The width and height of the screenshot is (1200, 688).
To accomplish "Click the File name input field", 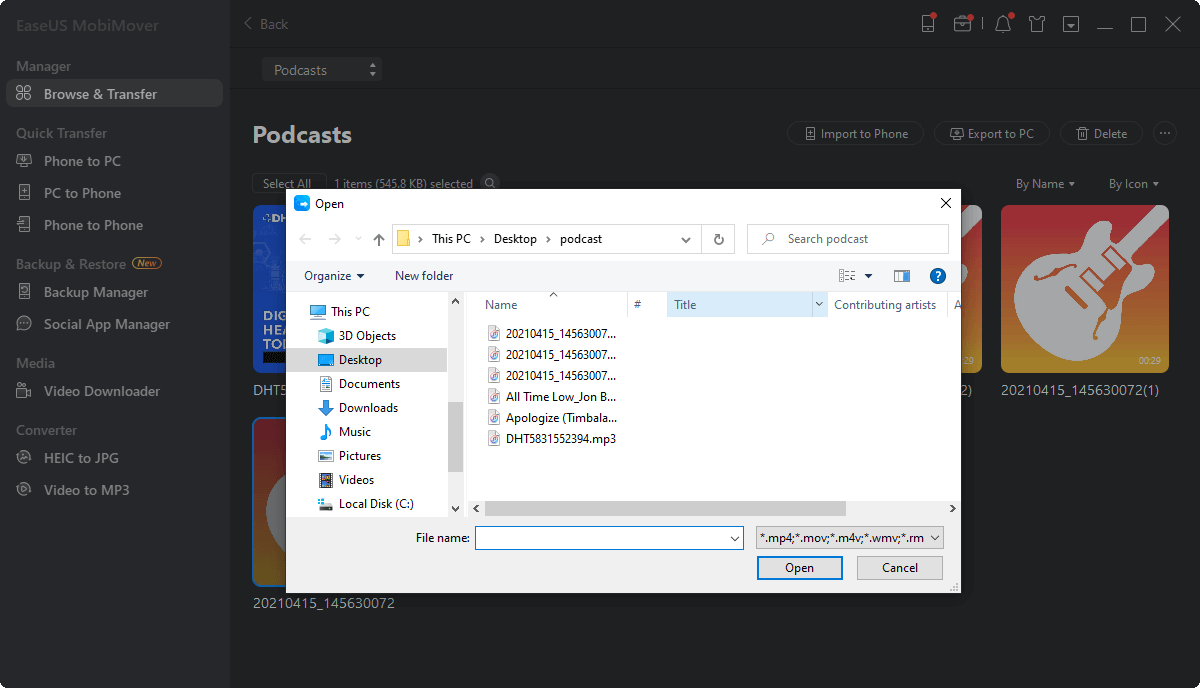I will pos(602,538).
